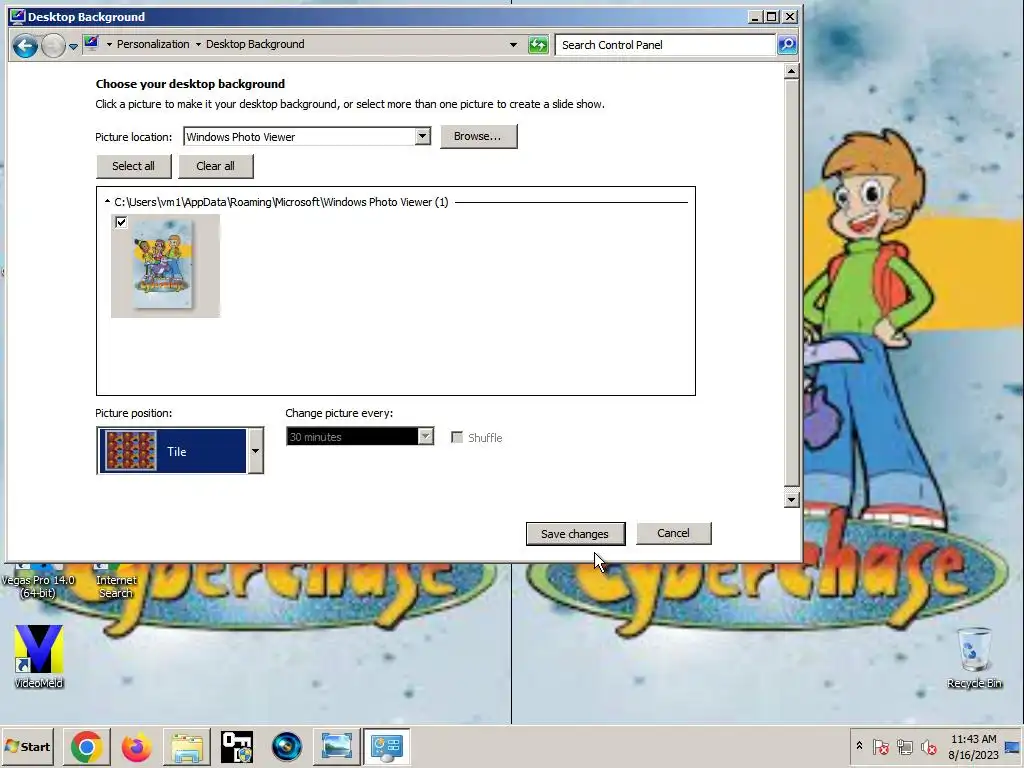The width and height of the screenshot is (1024, 768).
Task: Click the Save changes button
Action: point(575,534)
